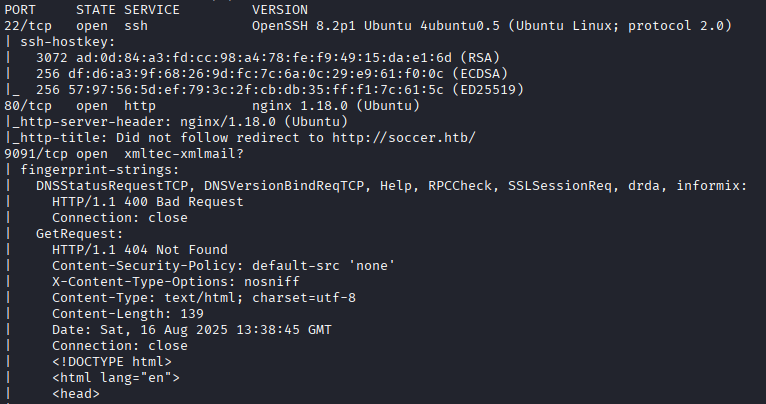Viewport: 766px width, 404px height.
Task: Click the VERSION column header
Action: [280, 7]
